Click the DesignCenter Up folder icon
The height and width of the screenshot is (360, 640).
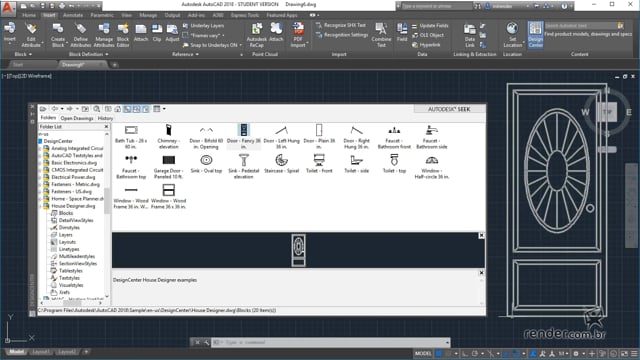coord(85,109)
